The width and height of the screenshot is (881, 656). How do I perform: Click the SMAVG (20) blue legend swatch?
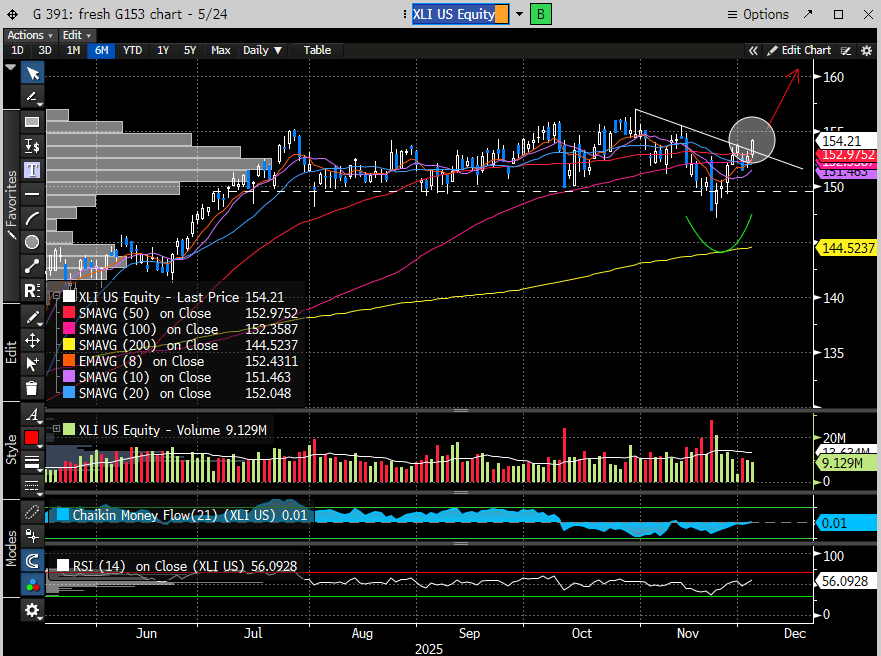click(x=69, y=393)
